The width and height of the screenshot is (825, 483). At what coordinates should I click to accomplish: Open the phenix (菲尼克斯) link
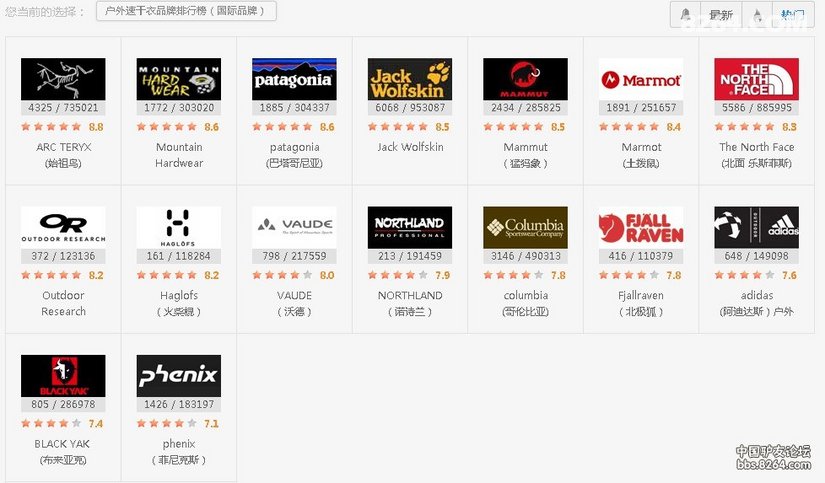pos(179,451)
